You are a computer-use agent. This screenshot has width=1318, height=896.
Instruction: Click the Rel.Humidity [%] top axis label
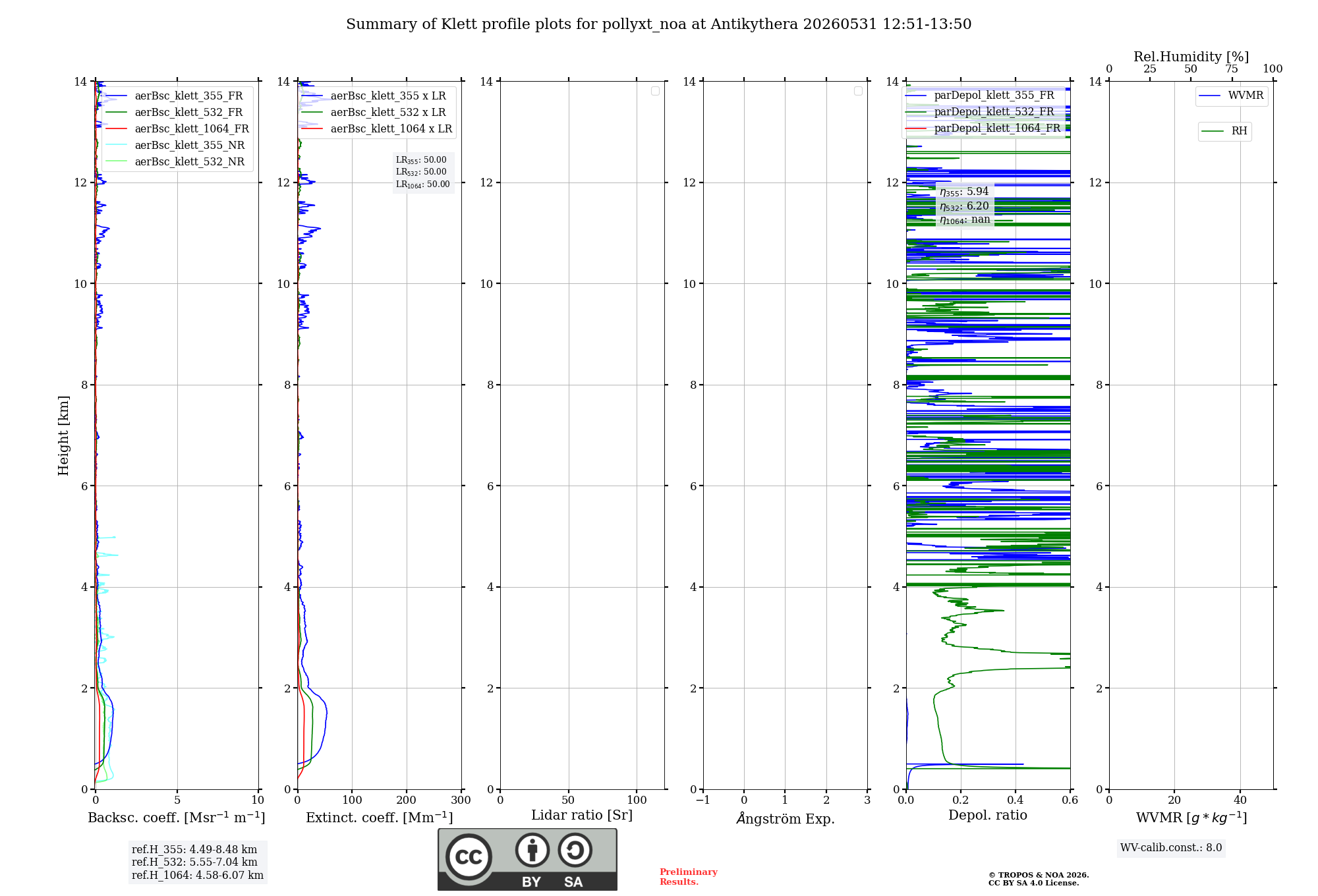click(1191, 57)
